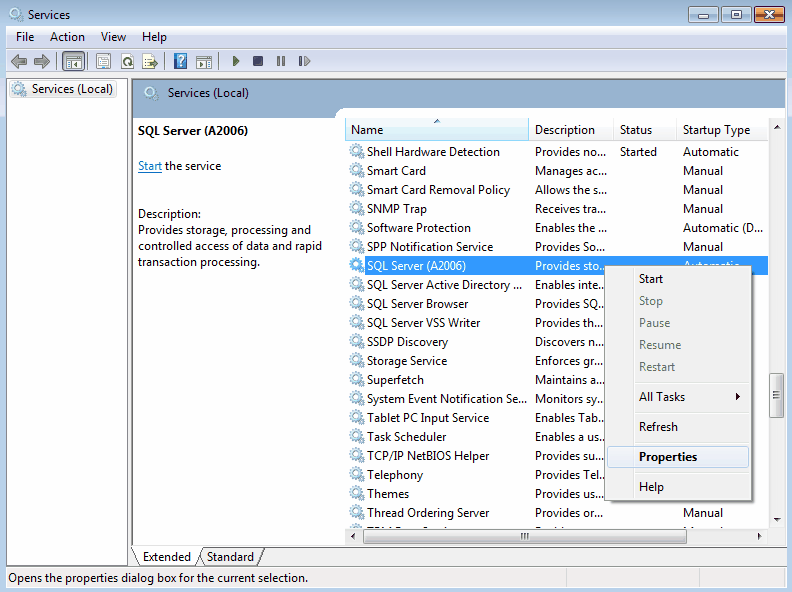Viewport: 792px width, 592px height.
Task: Click the gear icon beside Telephony
Action: (x=357, y=474)
